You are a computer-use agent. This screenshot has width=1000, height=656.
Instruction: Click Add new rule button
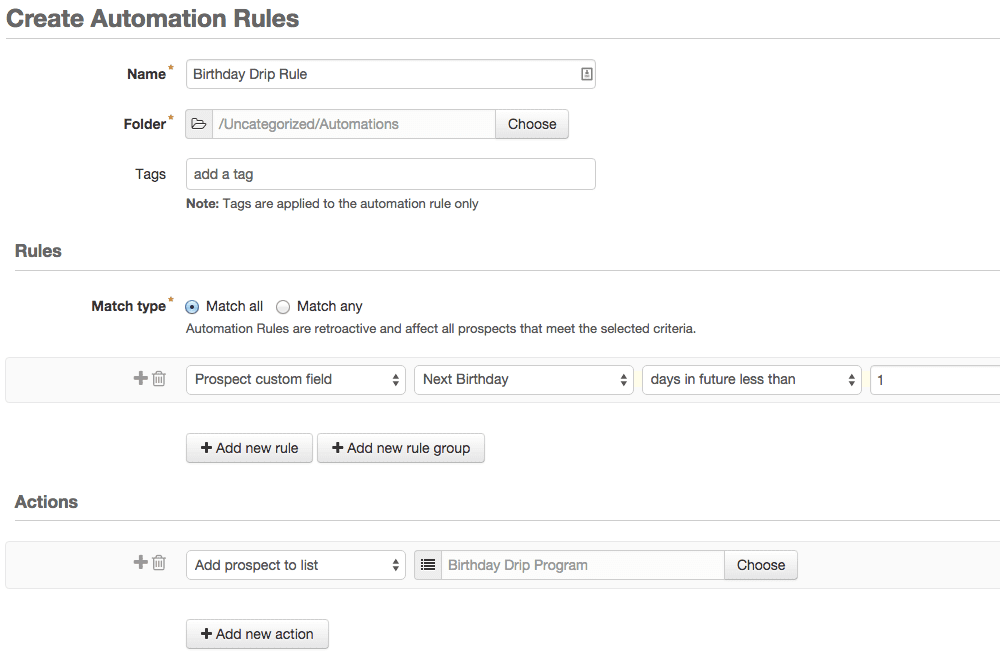(x=249, y=448)
